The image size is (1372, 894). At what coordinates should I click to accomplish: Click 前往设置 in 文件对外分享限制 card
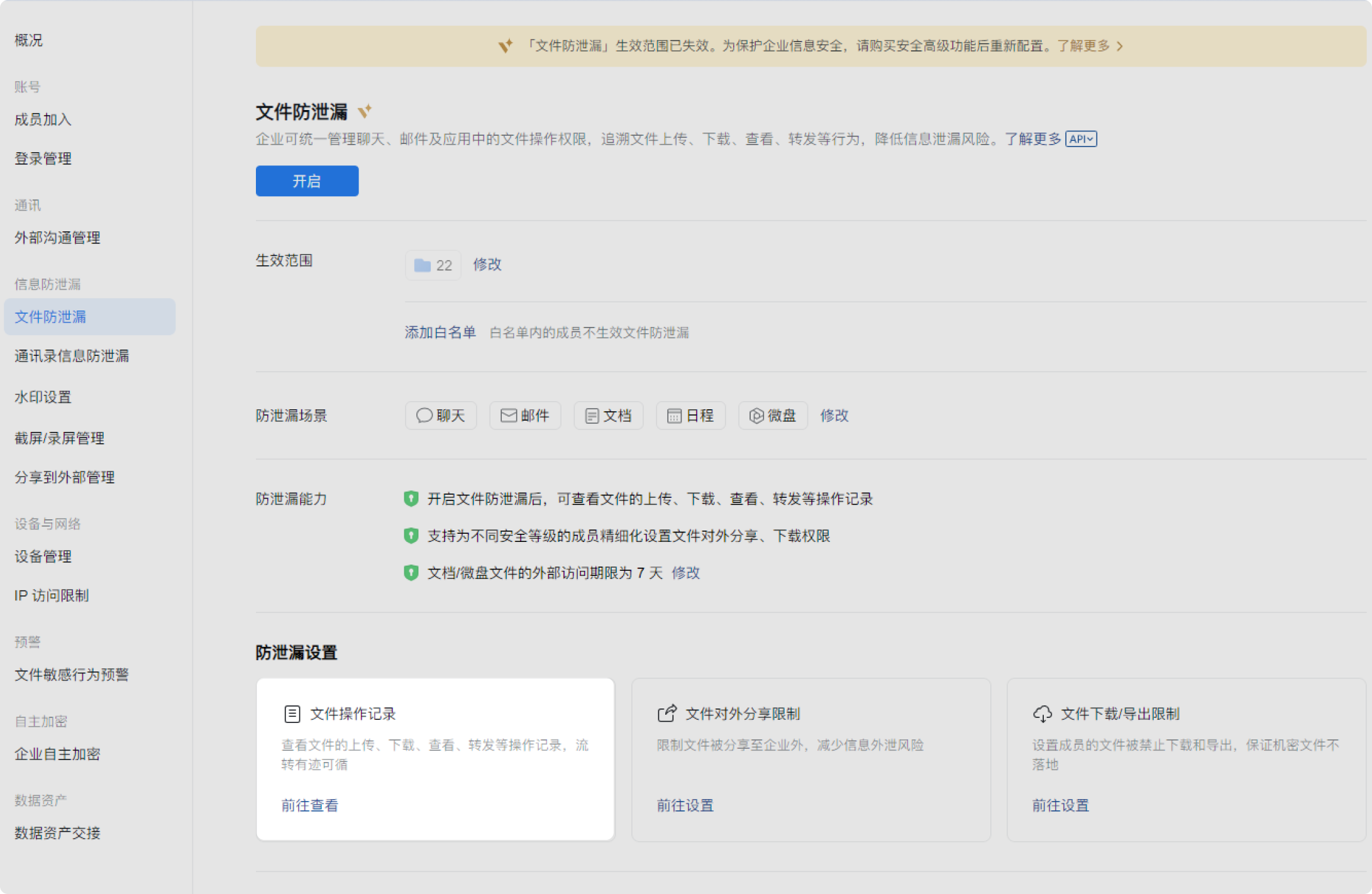pyautogui.click(x=685, y=805)
